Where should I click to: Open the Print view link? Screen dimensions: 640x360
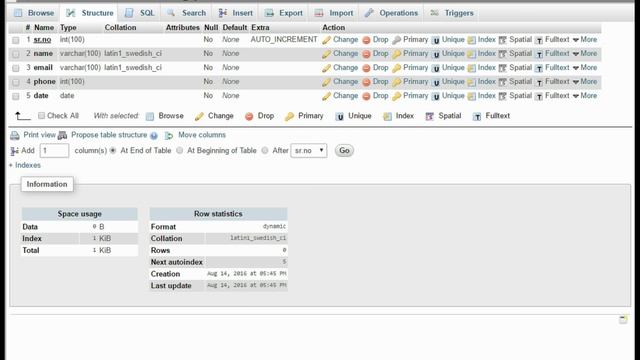click(x=39, y=135)
